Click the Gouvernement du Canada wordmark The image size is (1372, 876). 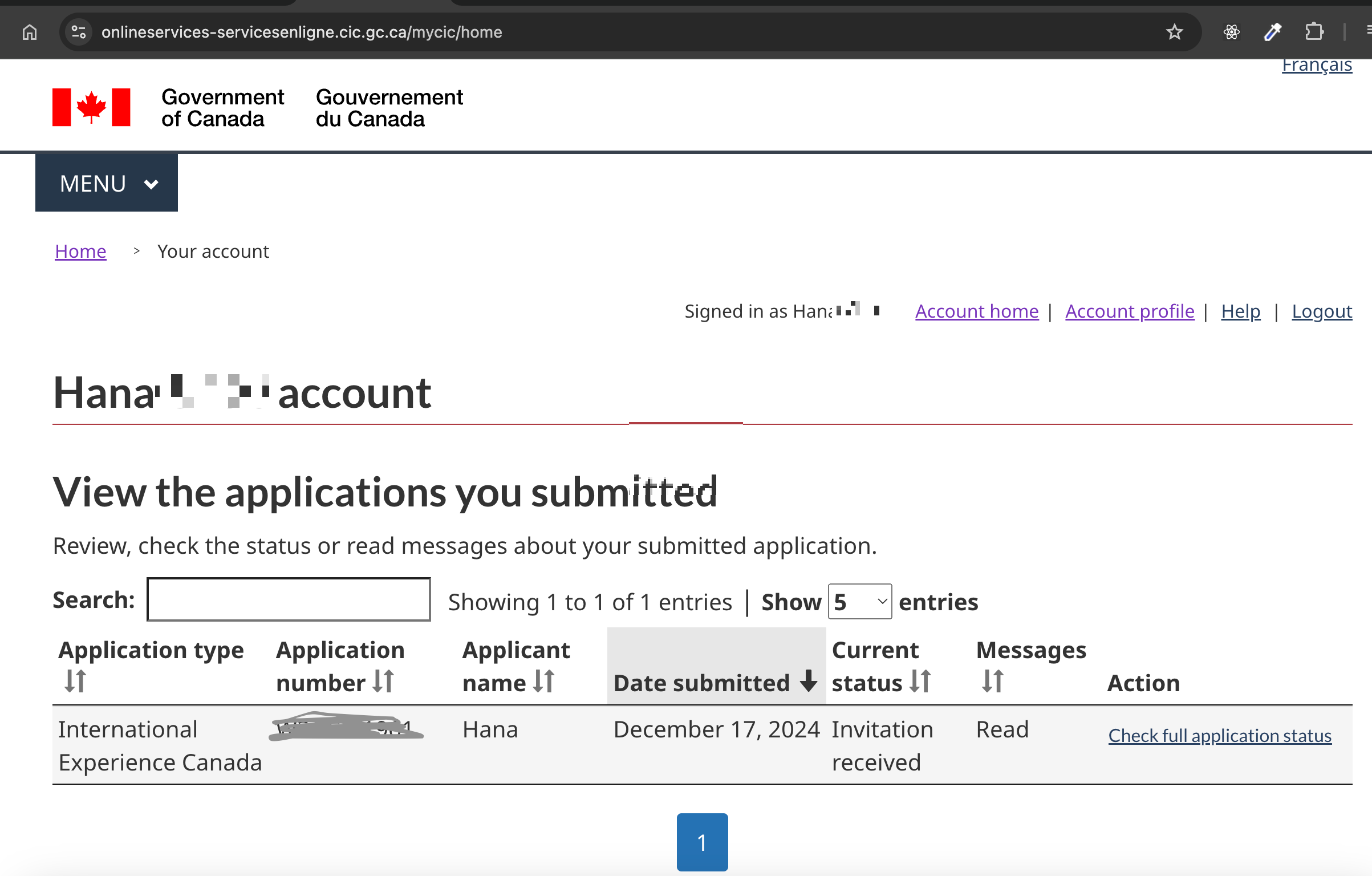[x=389, y=108]
